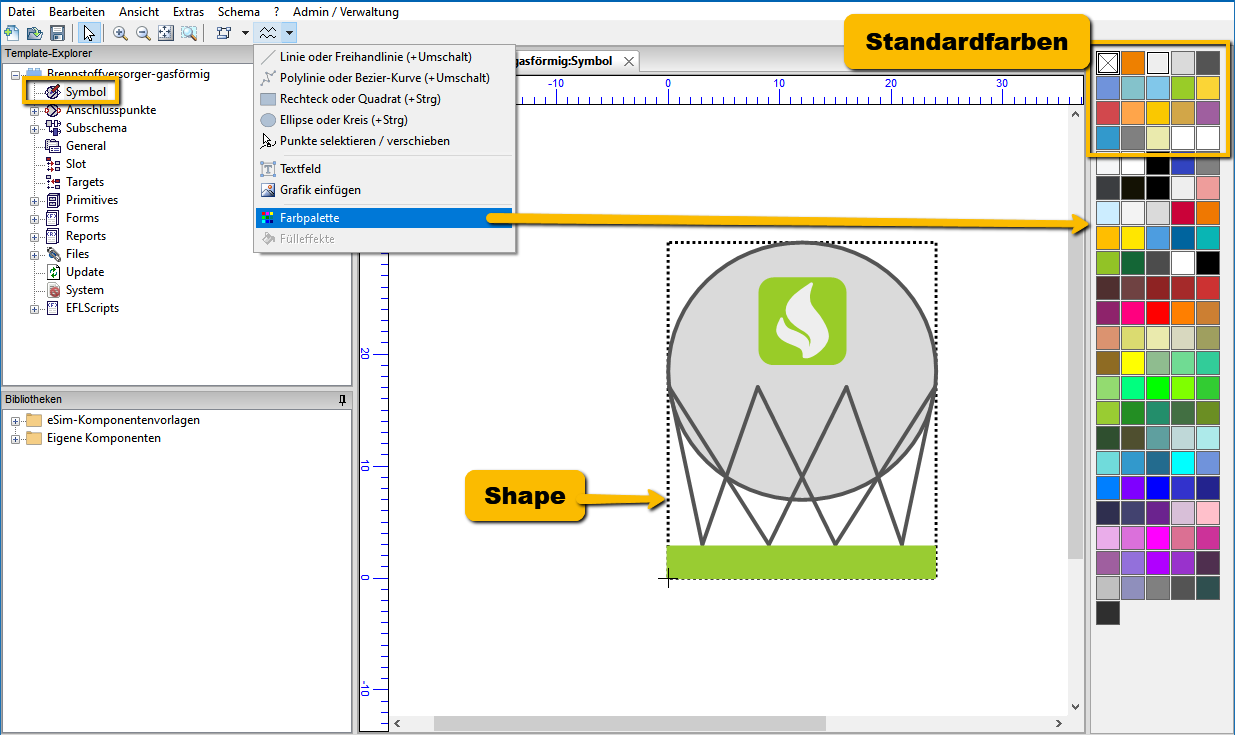This screenshot has width=1235, height=735.
Task: Click the zoom in magnifier
Action: [120, 33]
